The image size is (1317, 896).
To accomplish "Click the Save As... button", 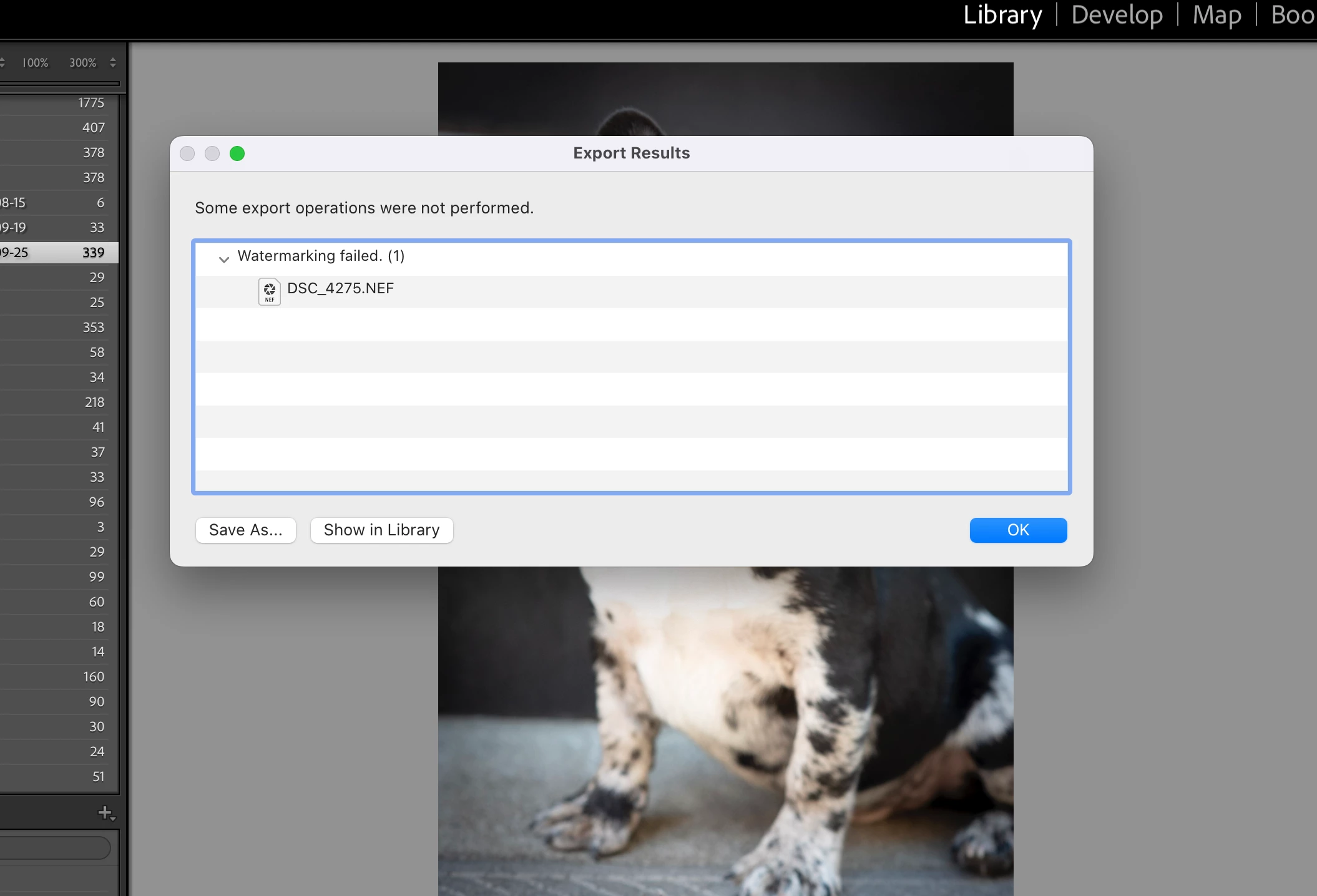I will (245, 530).
